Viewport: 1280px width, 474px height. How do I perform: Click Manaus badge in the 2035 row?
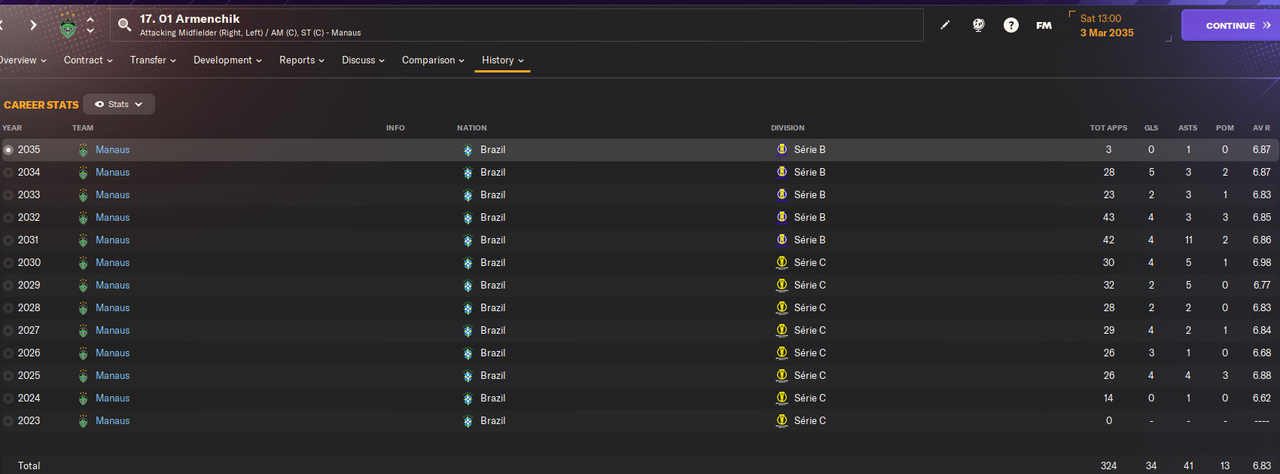click(84, 150)
